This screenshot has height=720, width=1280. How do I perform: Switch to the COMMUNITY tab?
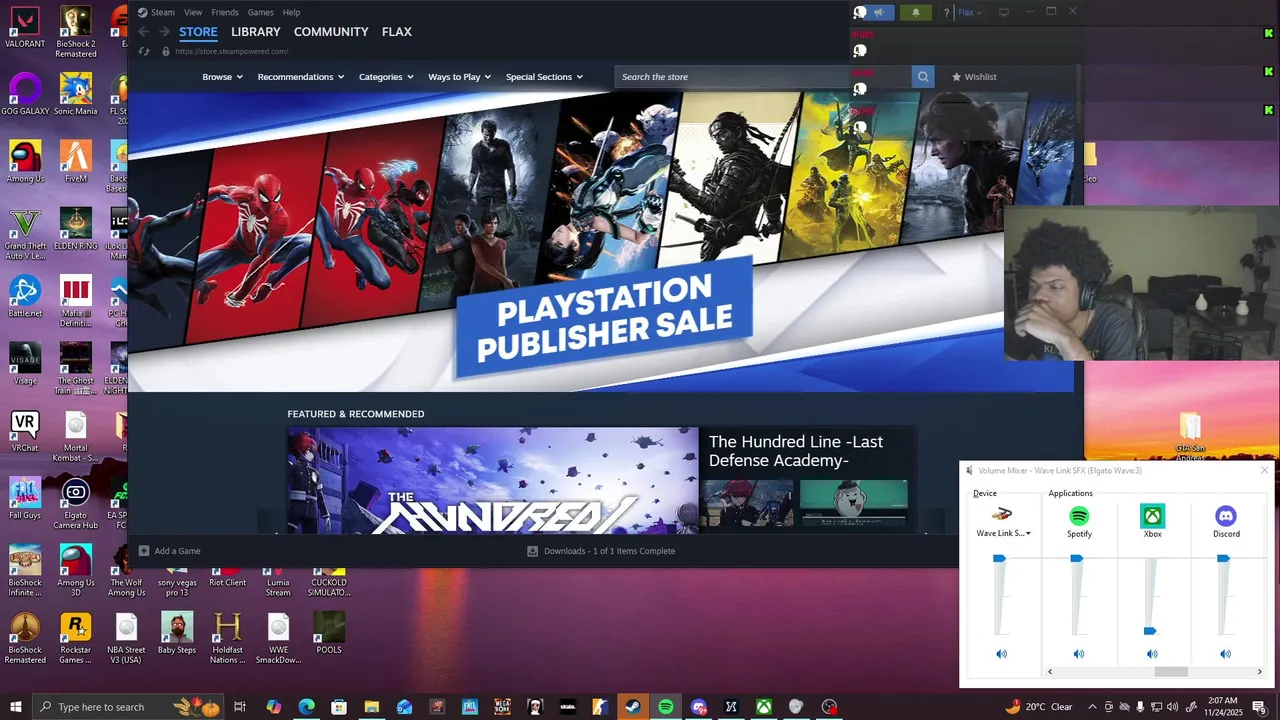point(331,32)
